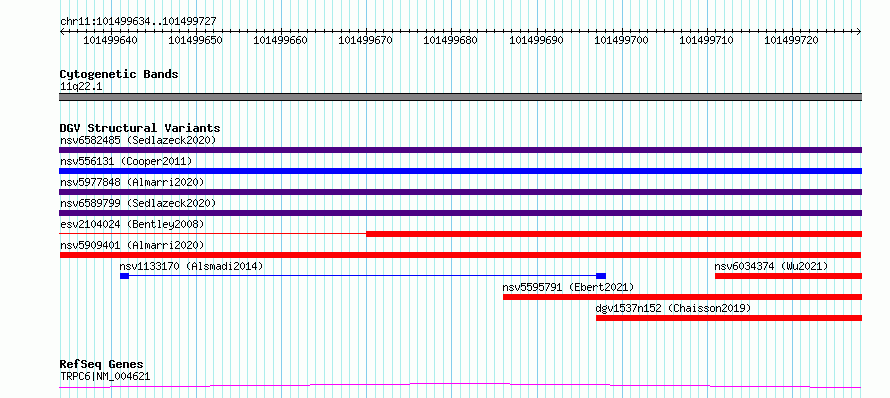The height and width of the screenshot is (398, 890).
Task: Click ruler position 101499700
Action: 622,40
